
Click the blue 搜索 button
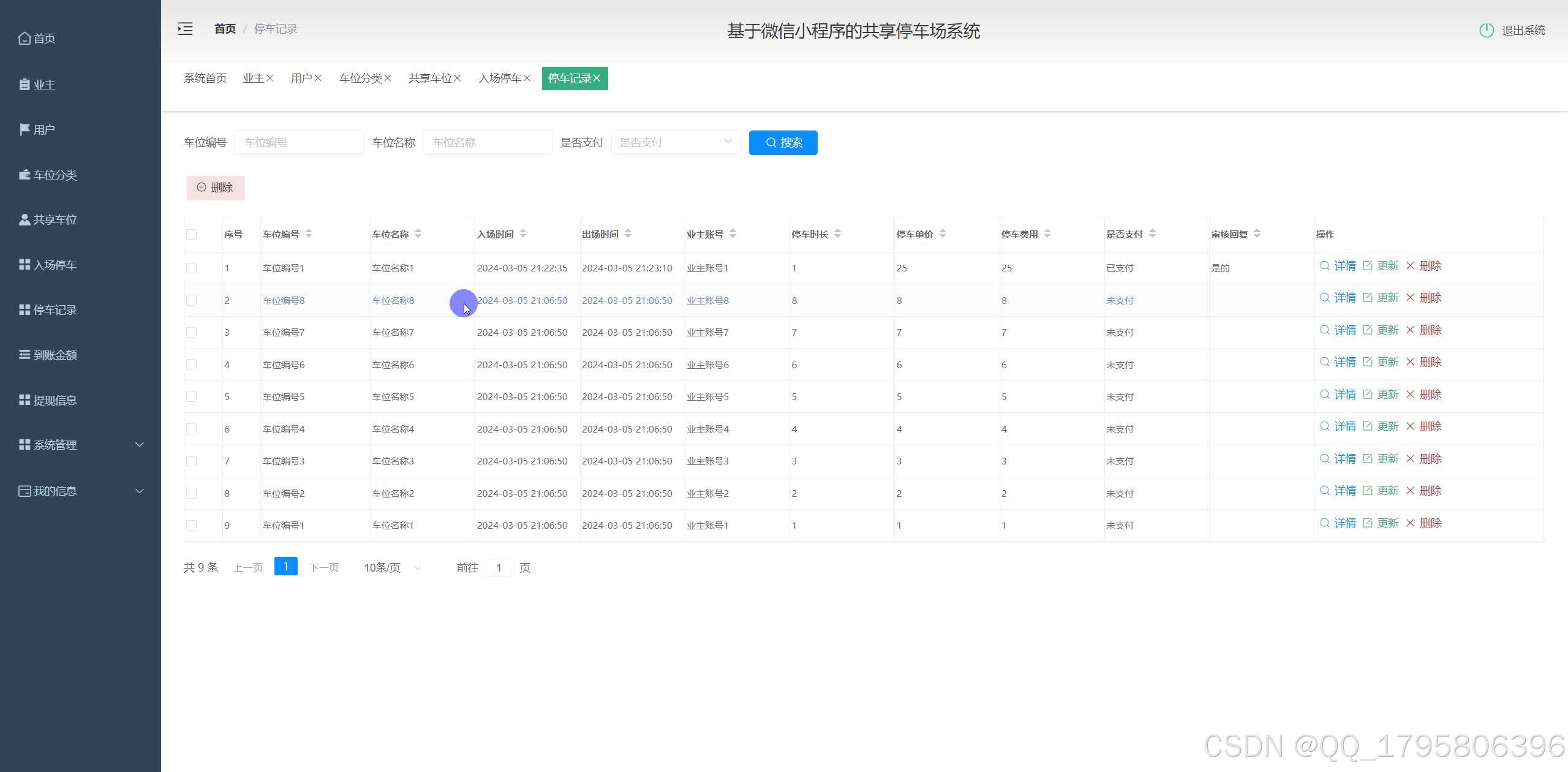coord(783,143)
